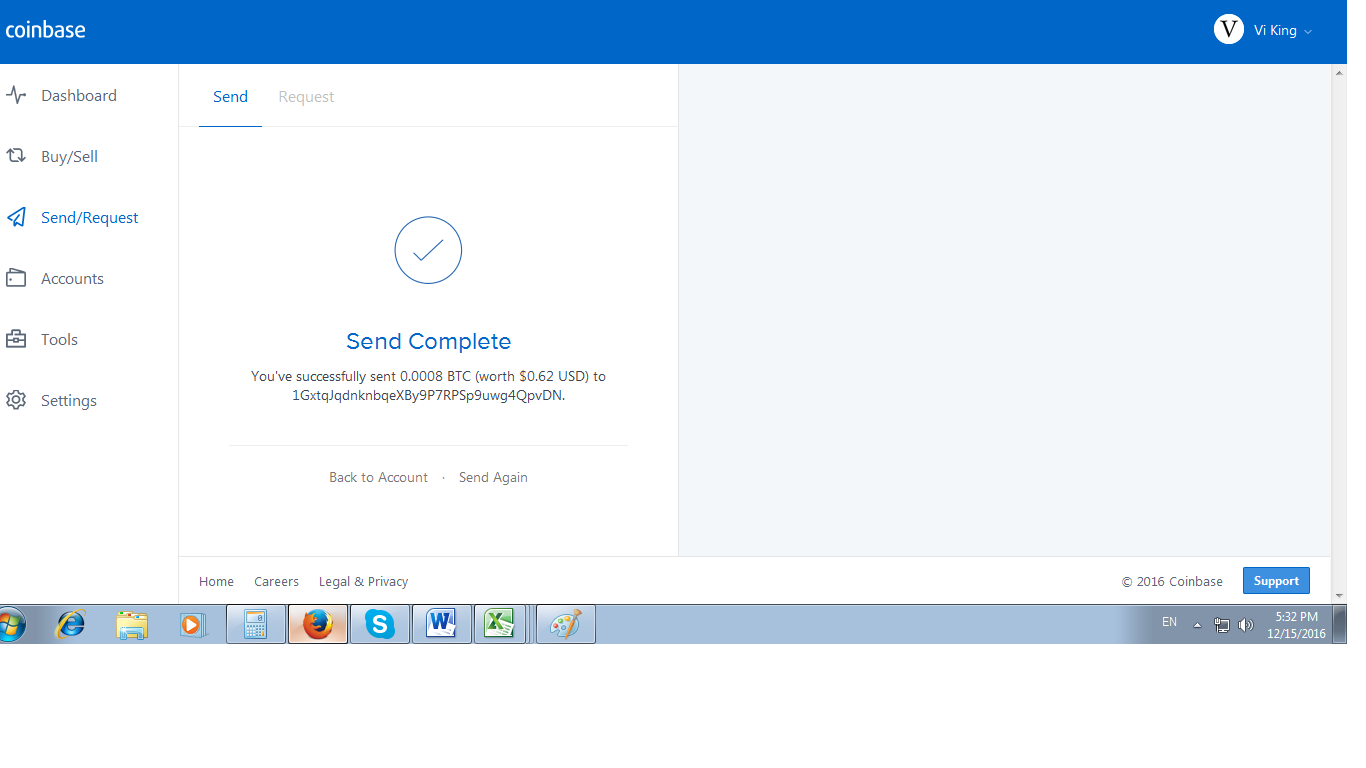Click the blue Support button
Image resolution: width=1366 pixels, height=768 pixels.
click(1276, 581)
